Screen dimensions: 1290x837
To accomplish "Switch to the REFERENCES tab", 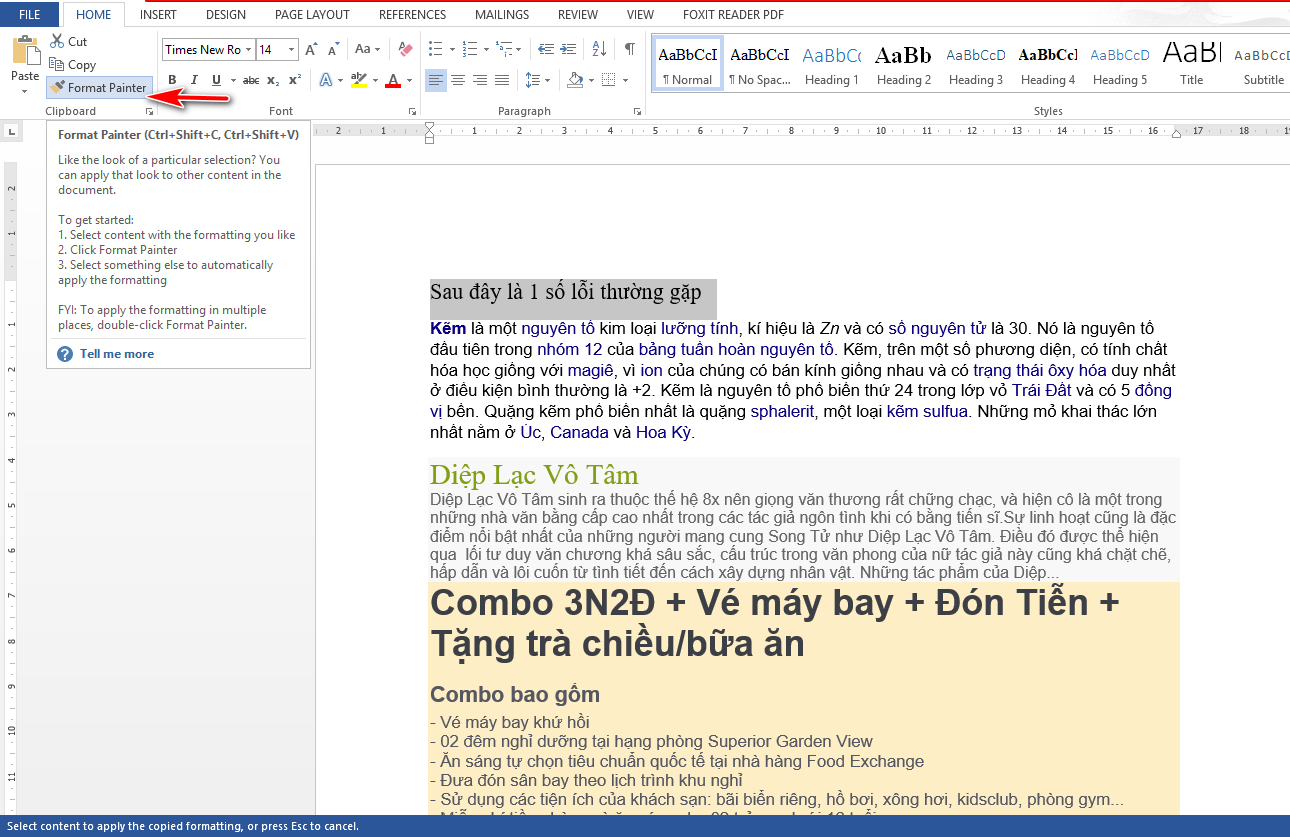I will [412, 15].
